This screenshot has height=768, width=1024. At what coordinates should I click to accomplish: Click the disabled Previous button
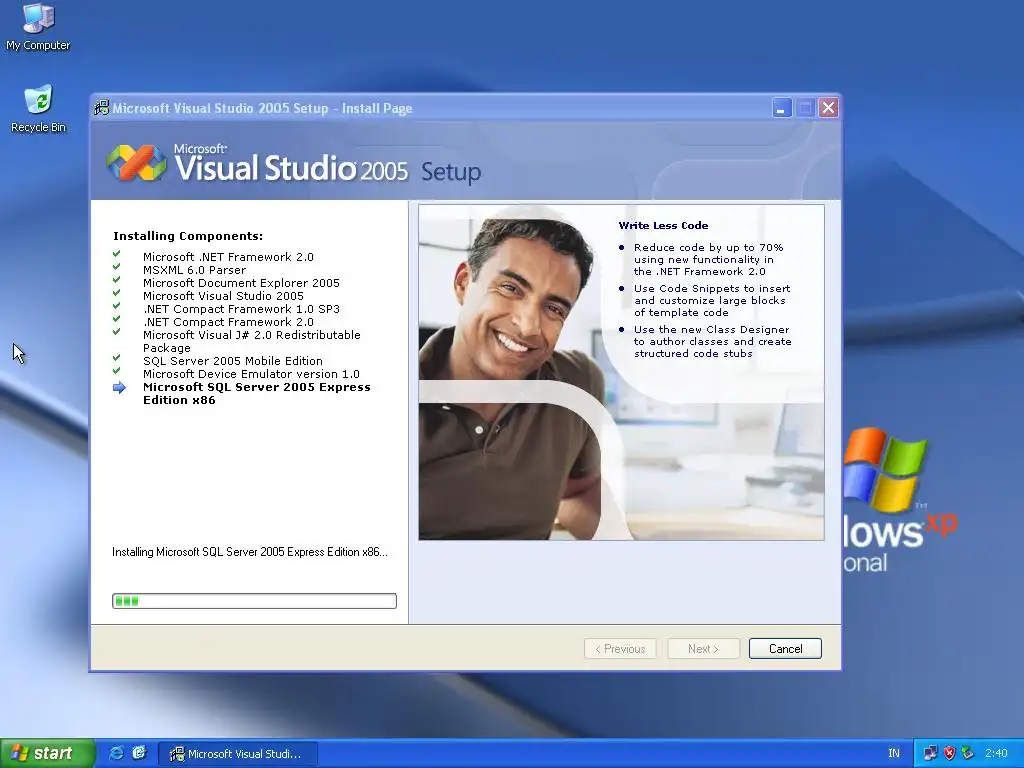click(620, 648)
